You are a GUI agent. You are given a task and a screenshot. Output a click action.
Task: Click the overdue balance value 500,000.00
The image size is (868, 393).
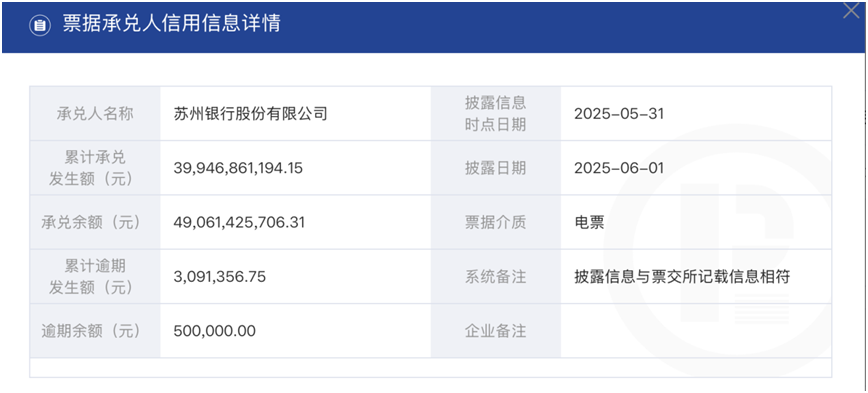click(215, 331)
